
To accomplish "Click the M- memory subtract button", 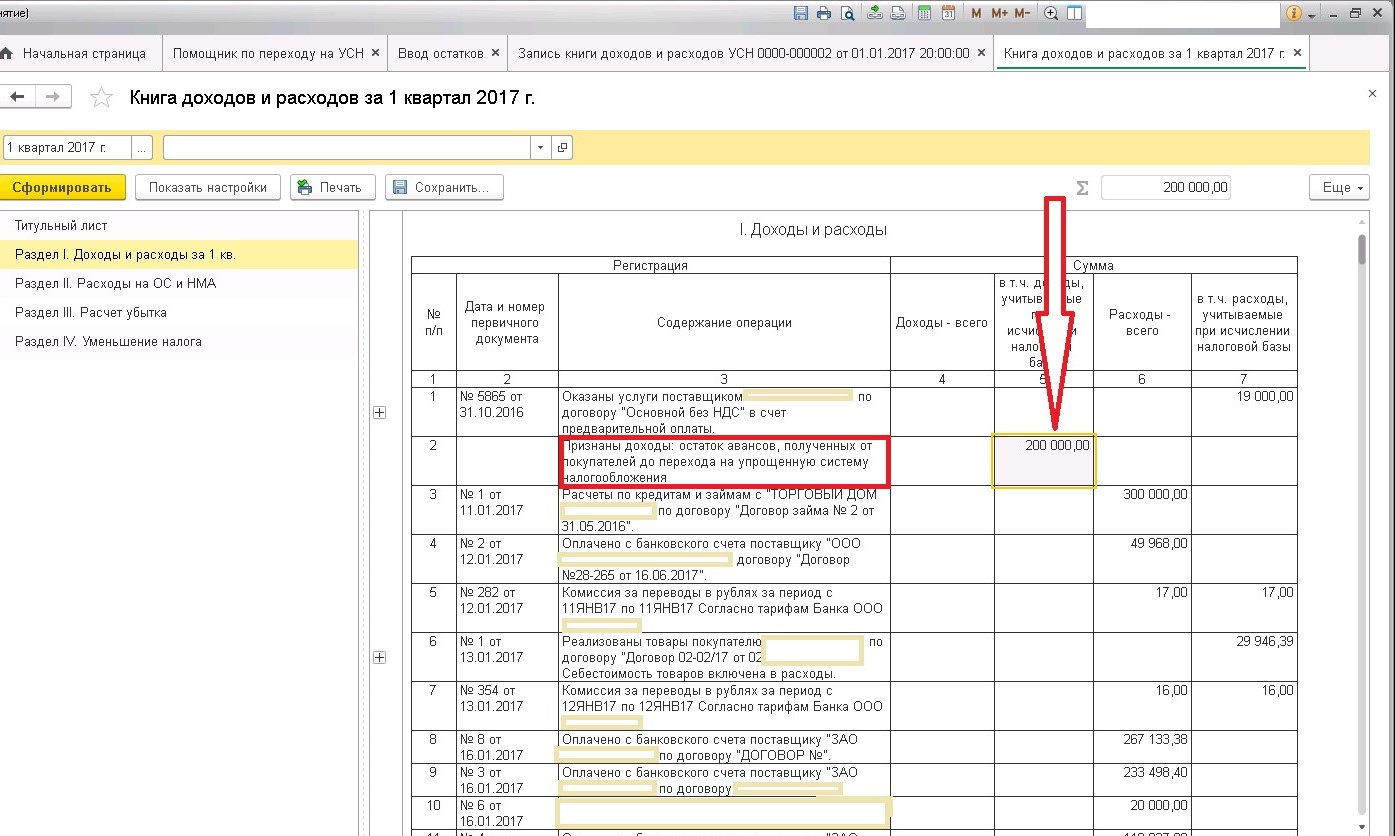I will click(1022, 14).
